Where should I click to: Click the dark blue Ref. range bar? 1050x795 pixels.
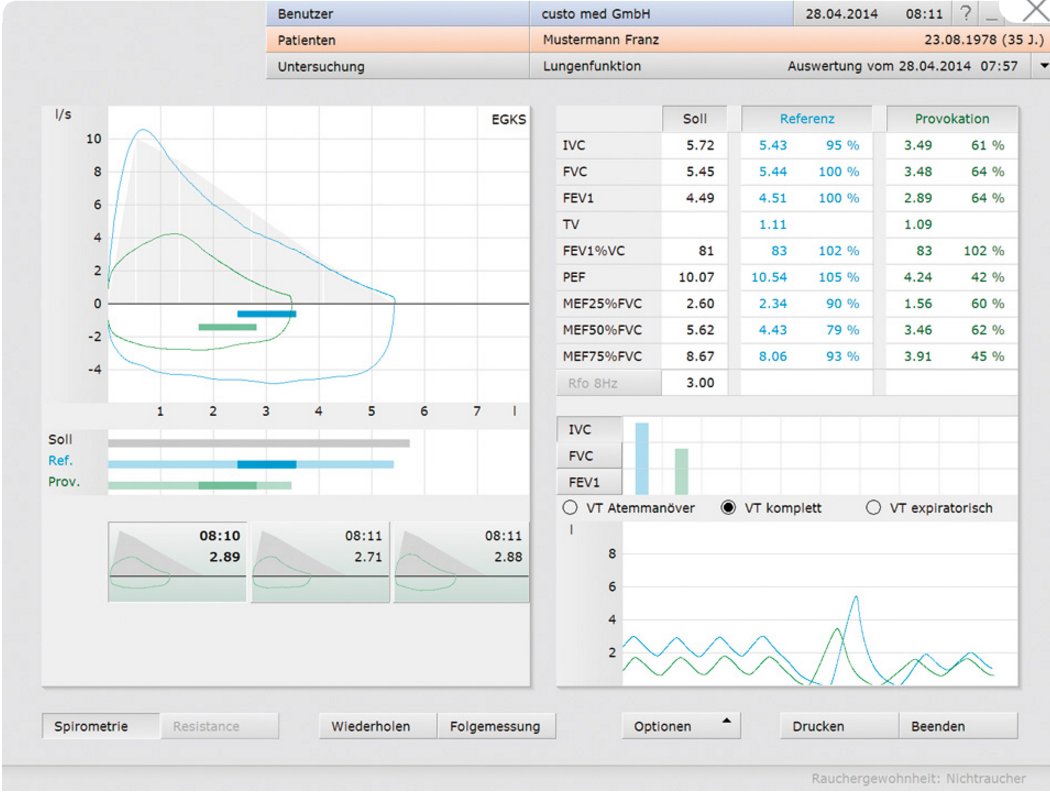[x=266, y=465]
